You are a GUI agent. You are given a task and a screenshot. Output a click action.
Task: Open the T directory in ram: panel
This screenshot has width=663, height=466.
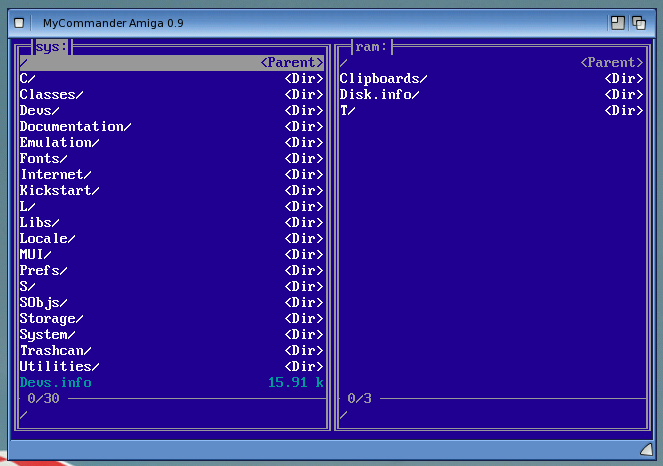(x=348, y=111)
